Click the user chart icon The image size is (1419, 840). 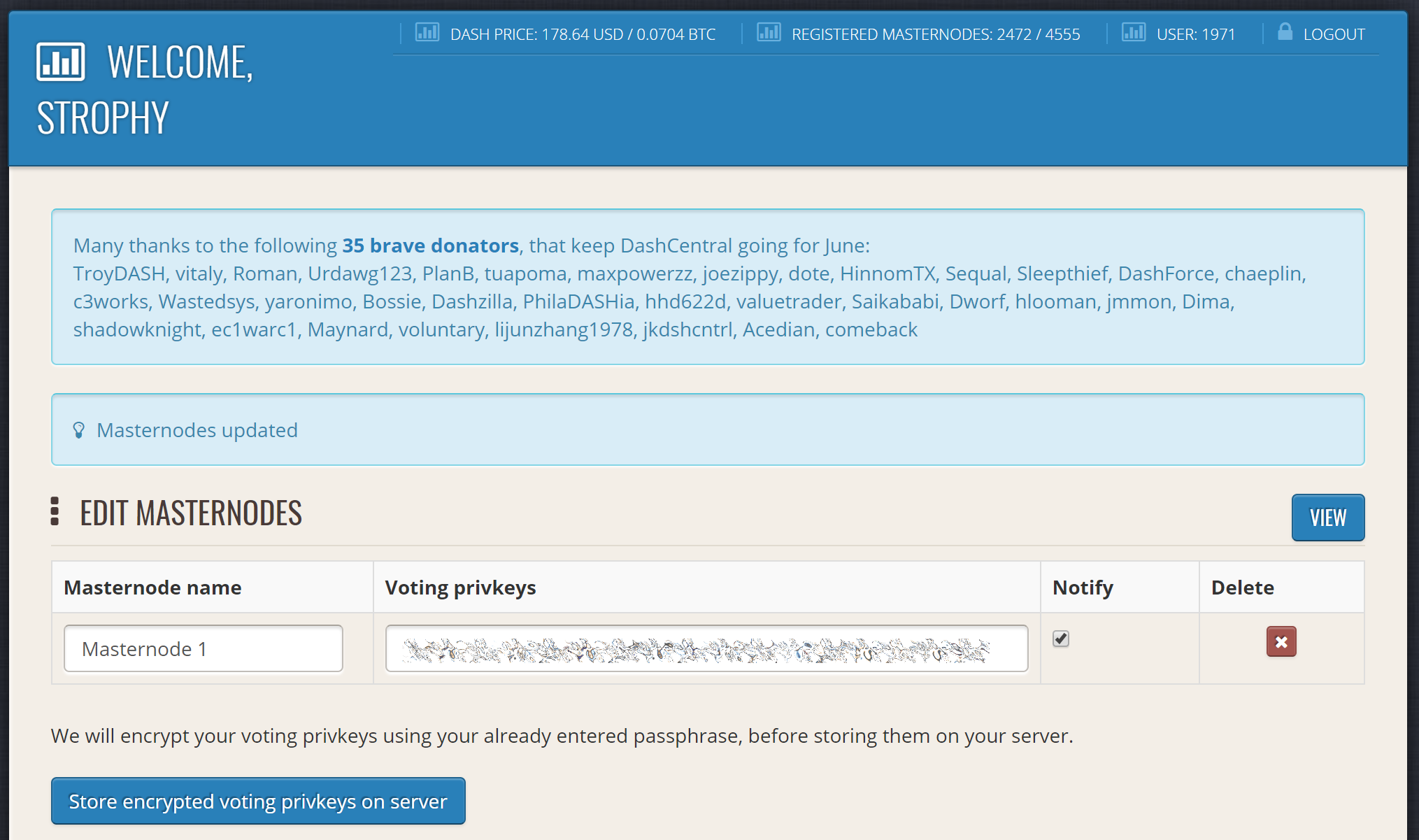tap(1133, 33)
